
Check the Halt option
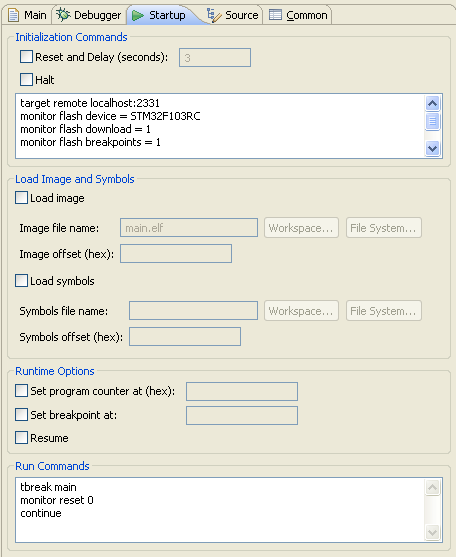26,80
